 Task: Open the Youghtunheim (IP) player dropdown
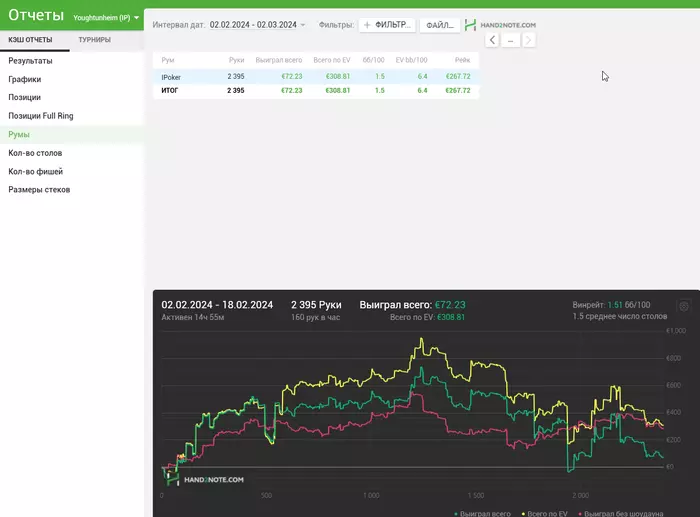pos(106,18)
